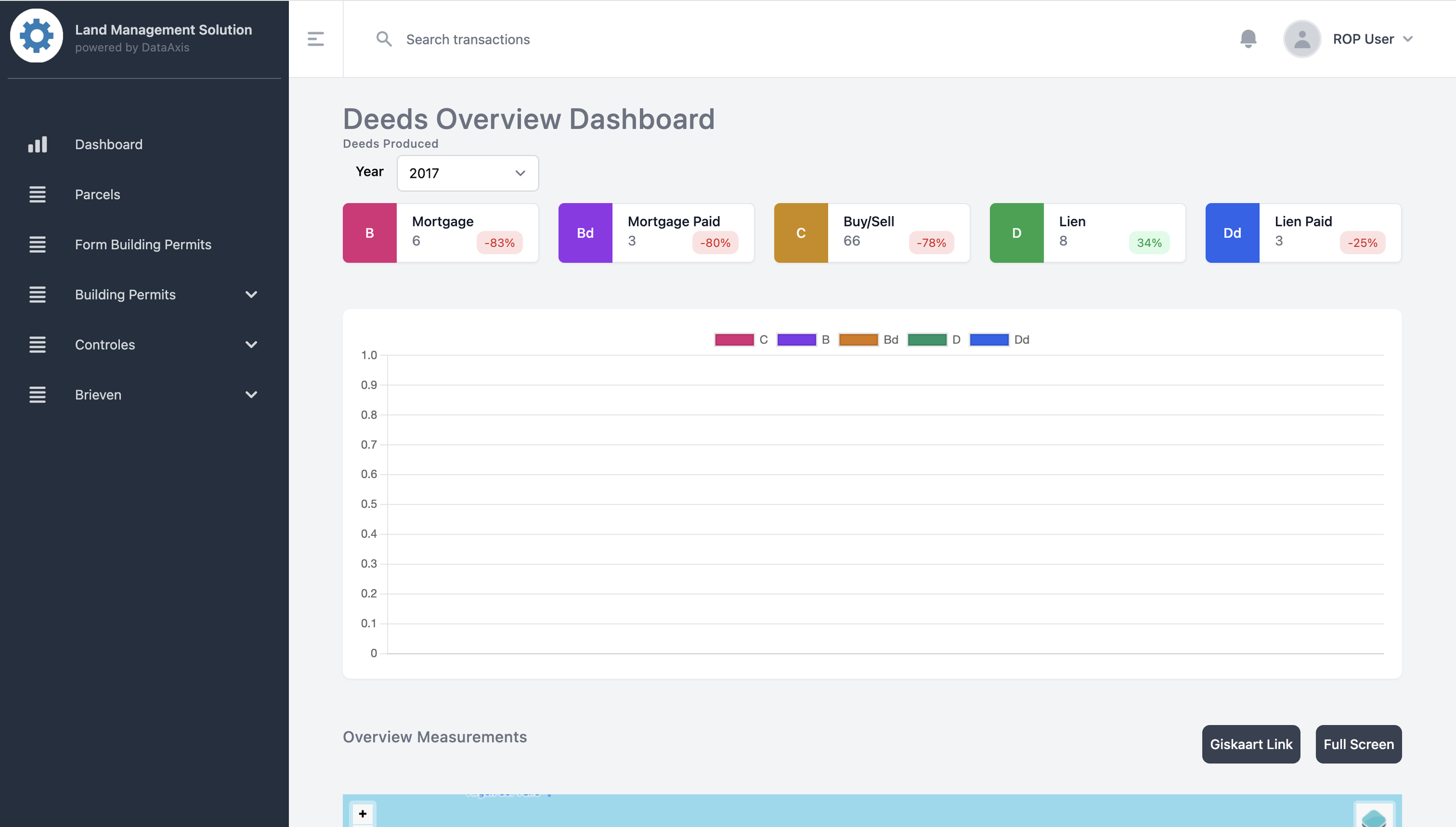Toggle legend series Bd swatch
Viewport: 1456px width, 827px height.
[858, 340]
